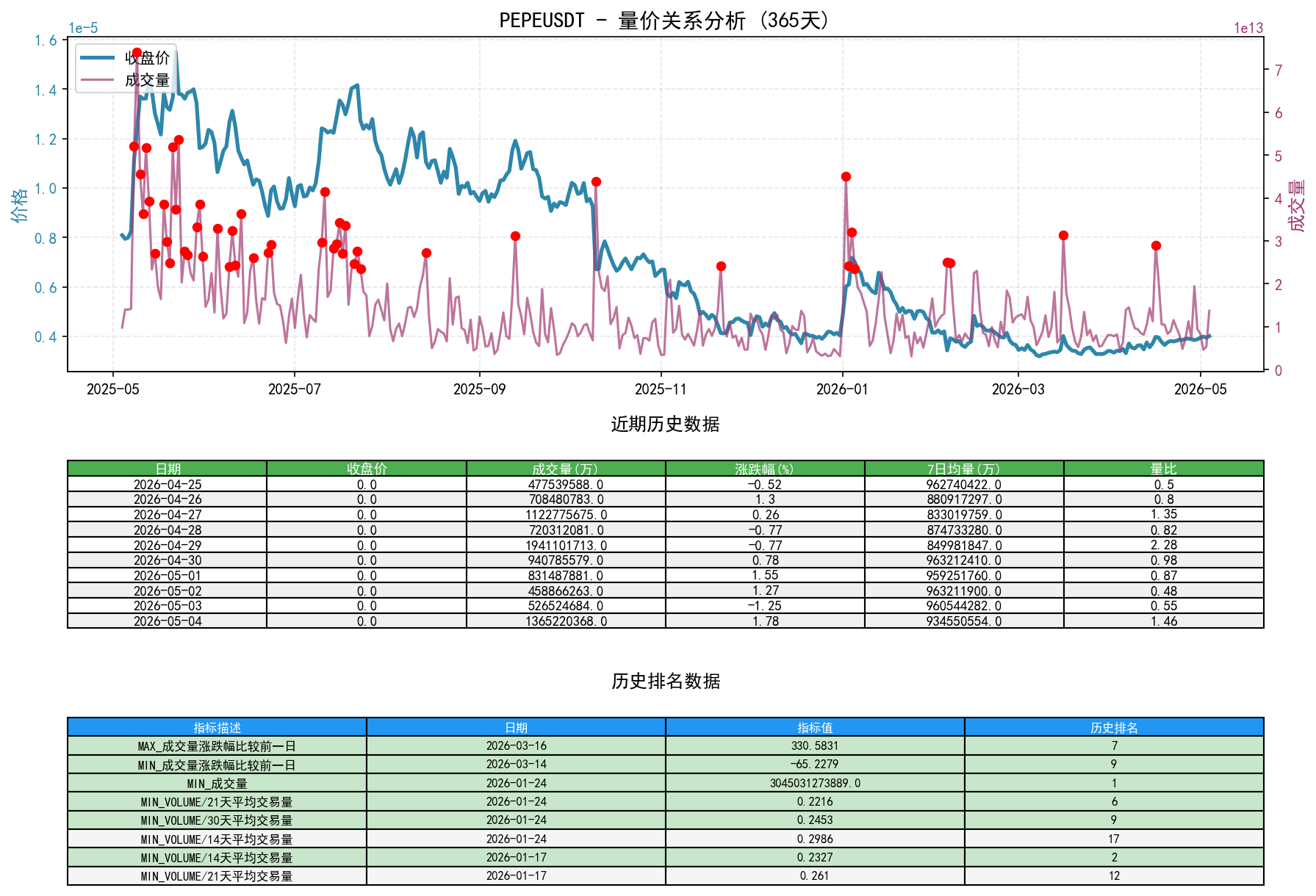This screenshot has width=1316, height=896.
Task: Click the volume cell 1122775675.0
Action: coord(566,515)
